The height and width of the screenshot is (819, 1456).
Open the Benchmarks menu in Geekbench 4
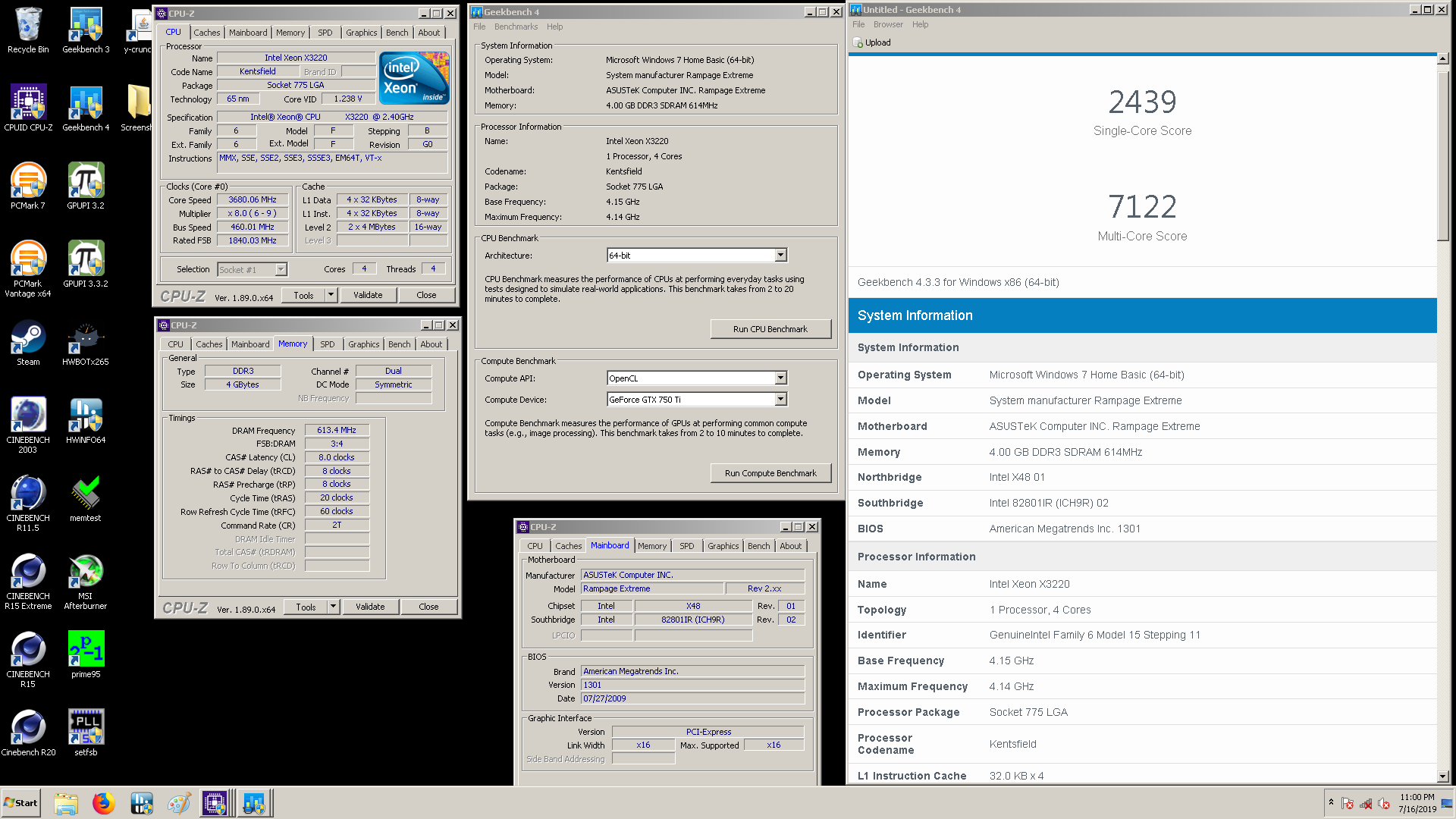pyautogui.click(x=516, y=27)
